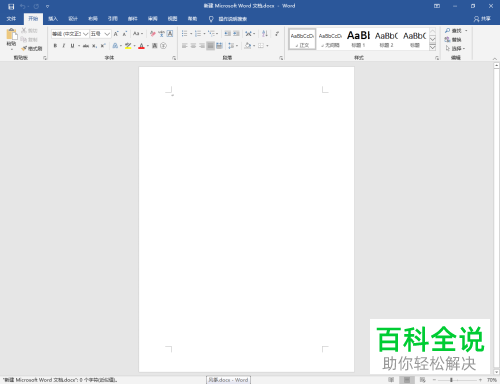Decrease paragraph indent
This screenshot has width=500, height=384.
tap(228, 34)
